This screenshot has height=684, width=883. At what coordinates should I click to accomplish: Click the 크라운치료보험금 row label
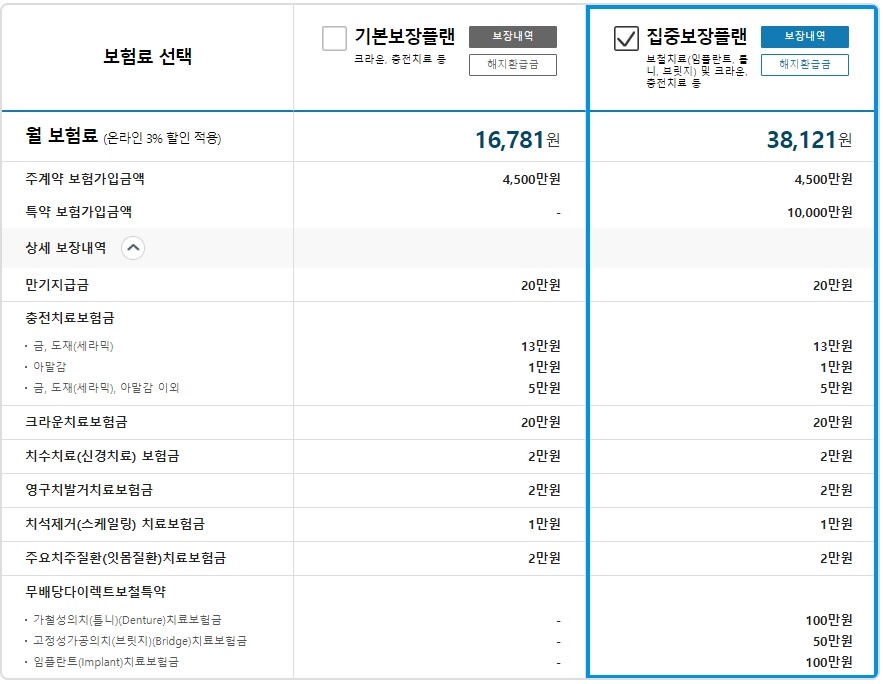(x=76, y=422)
